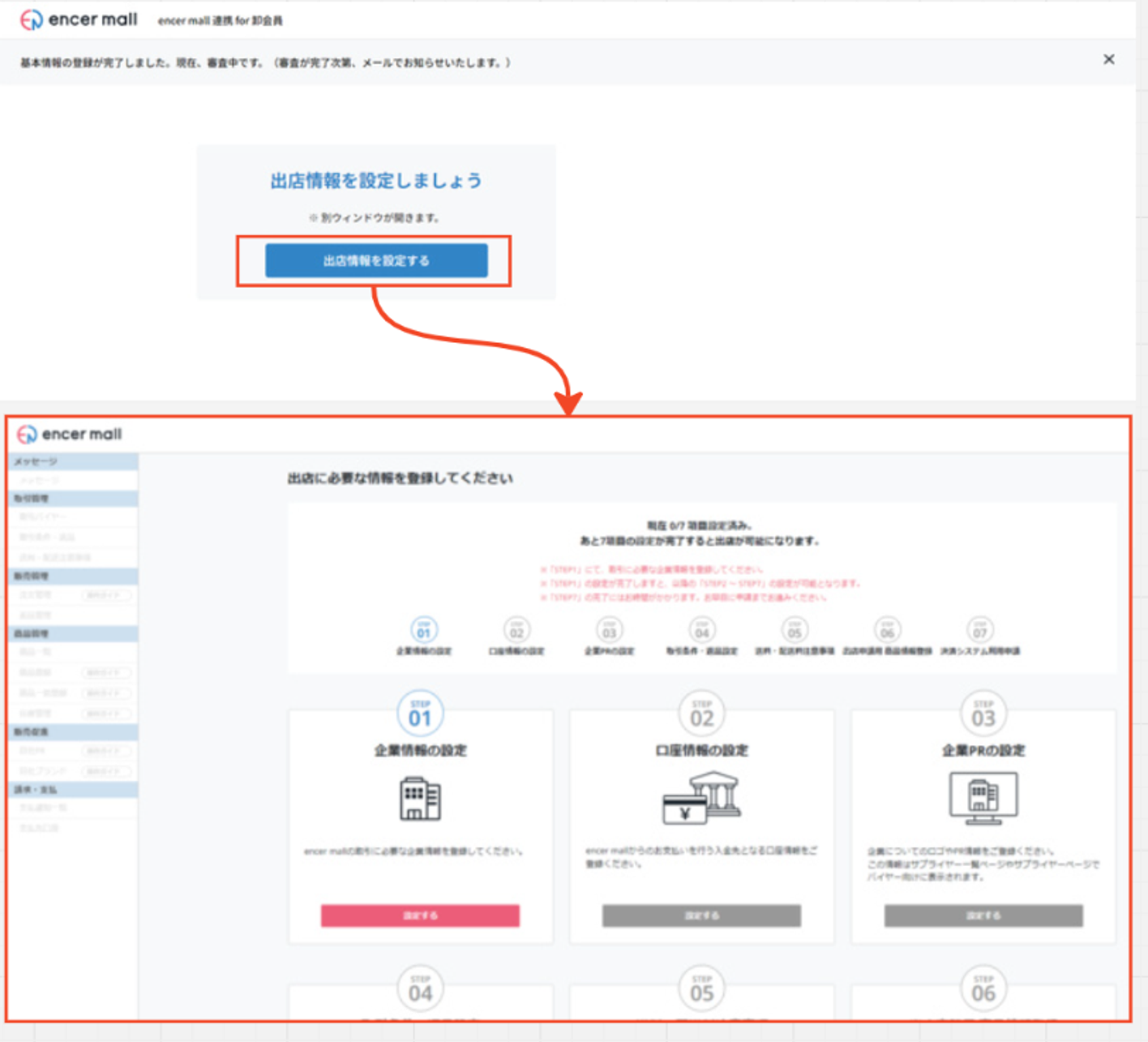Open the メッセージ section header in sidebar
The height and width of the screenshot is (1042, 1148).
point(73,461)
